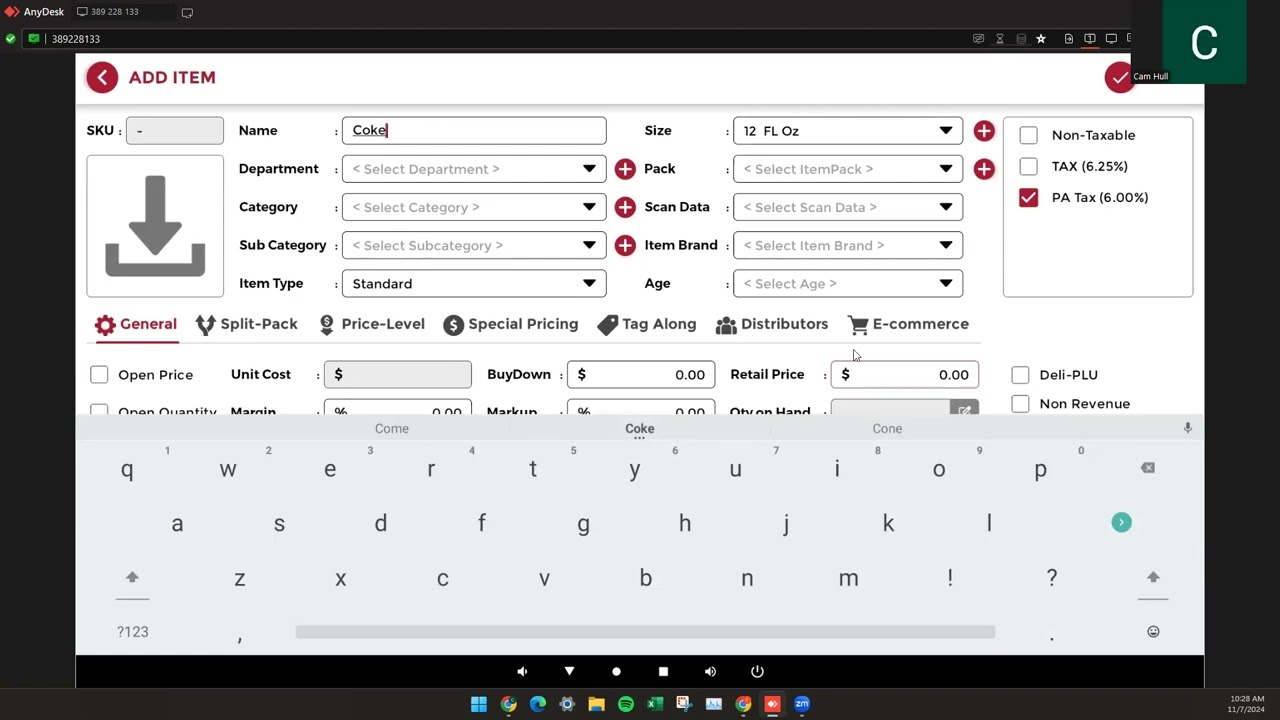Add a new category with the plus icon
The height and width of the screenshot is (720, 1280).
pyautogui.click(x=625, y=207)
